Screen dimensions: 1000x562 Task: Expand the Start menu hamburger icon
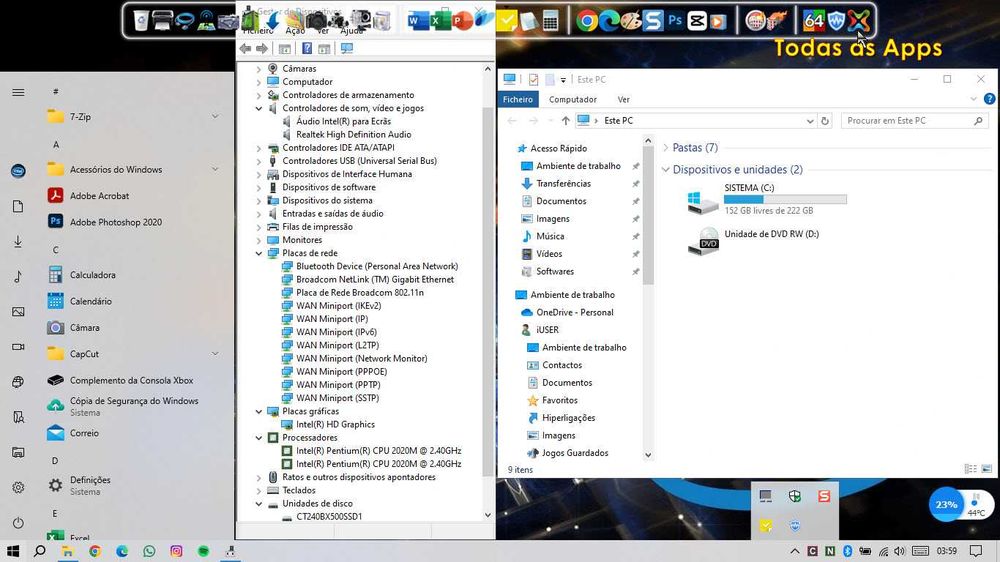click(18, 92)
